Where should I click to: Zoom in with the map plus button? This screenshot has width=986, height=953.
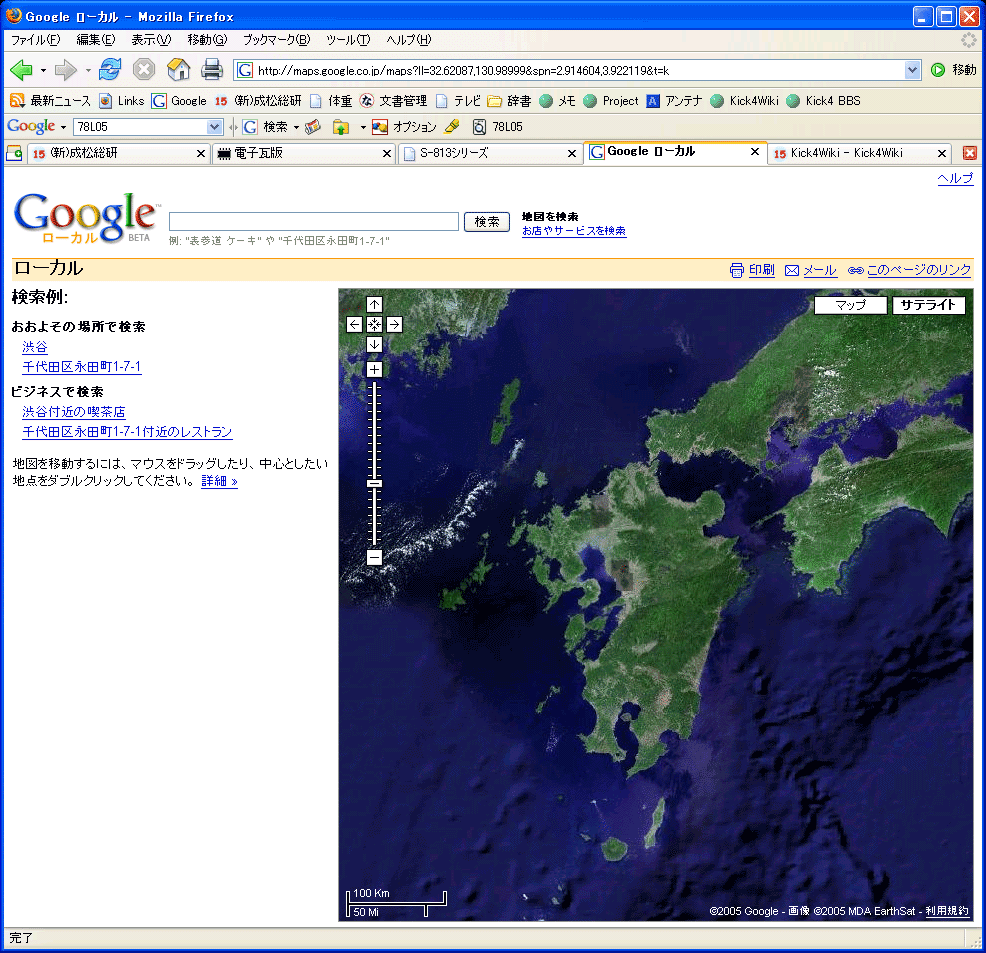[374, 369]
